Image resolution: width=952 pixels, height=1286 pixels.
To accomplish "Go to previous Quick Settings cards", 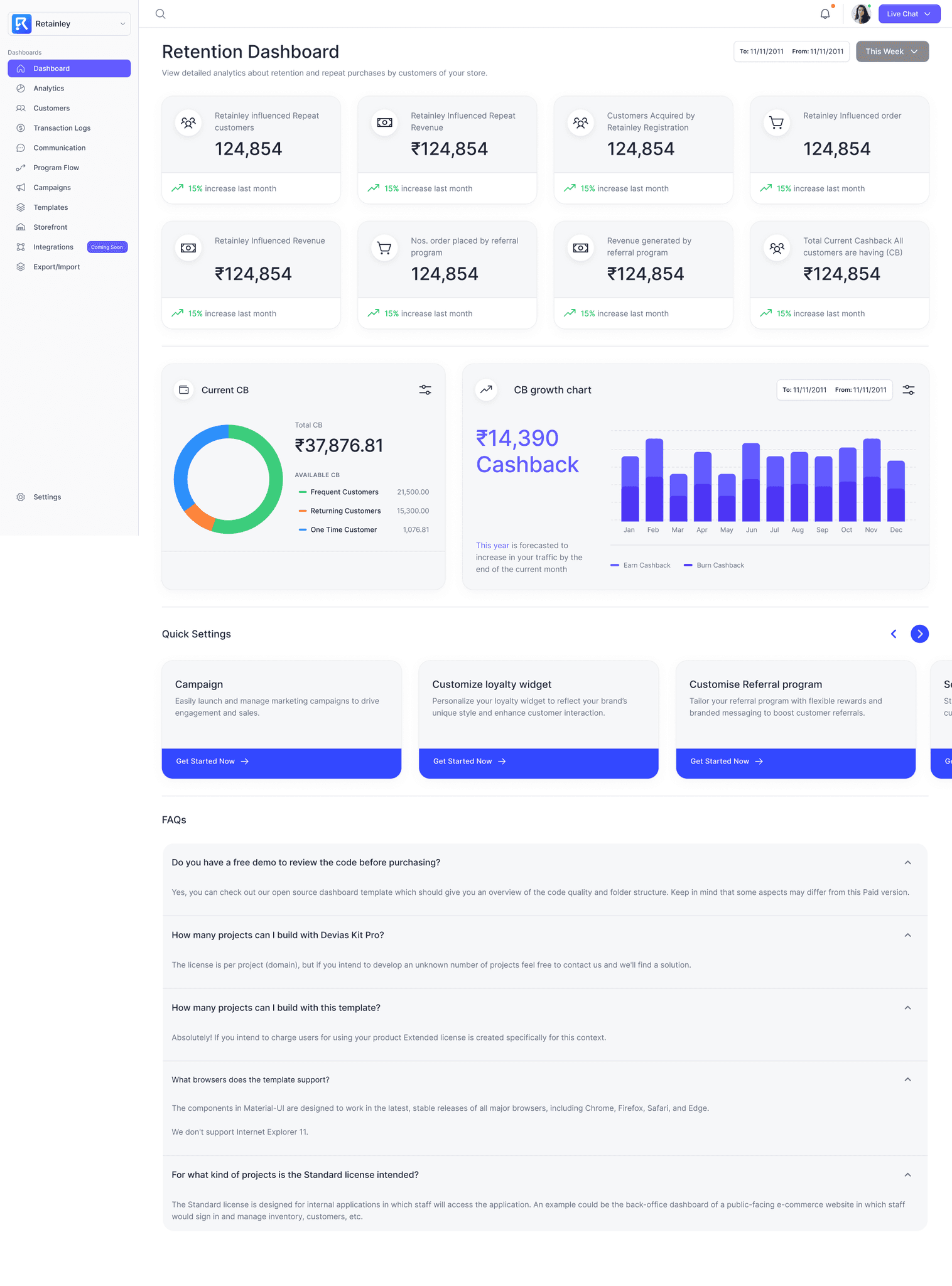I will click(894, 634).
